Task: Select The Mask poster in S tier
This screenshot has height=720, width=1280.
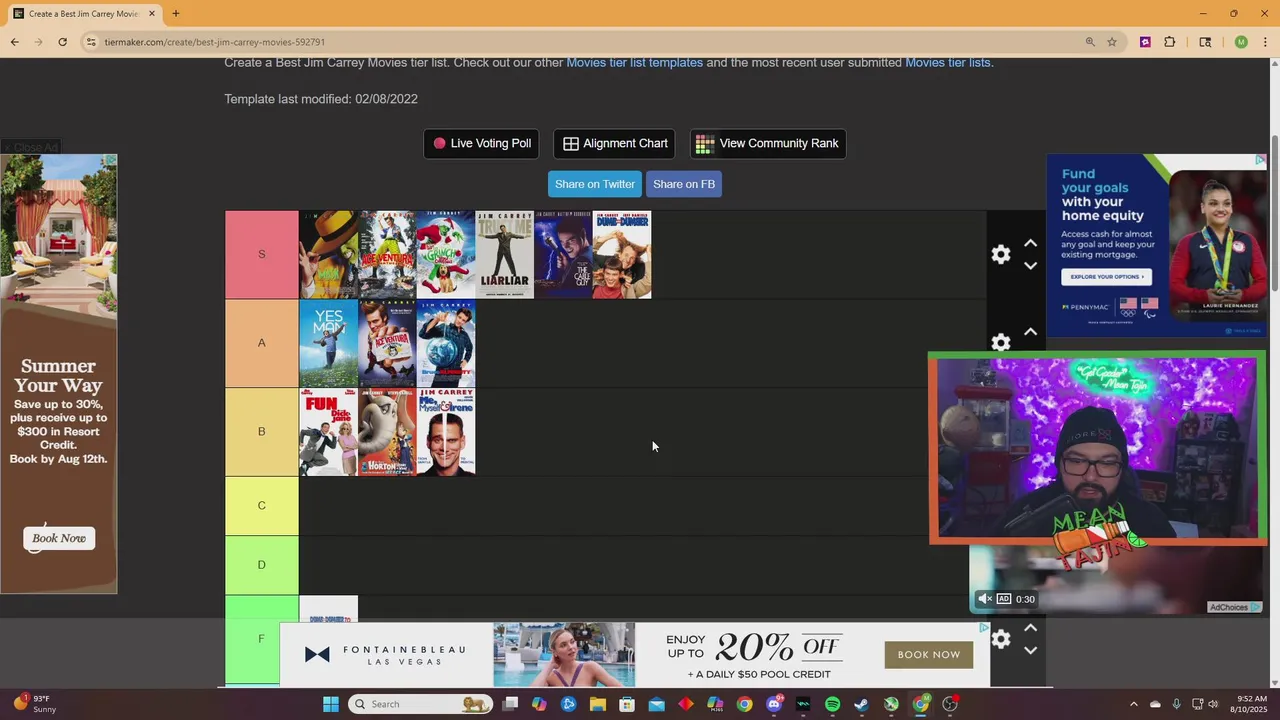Action: point(329,254)
